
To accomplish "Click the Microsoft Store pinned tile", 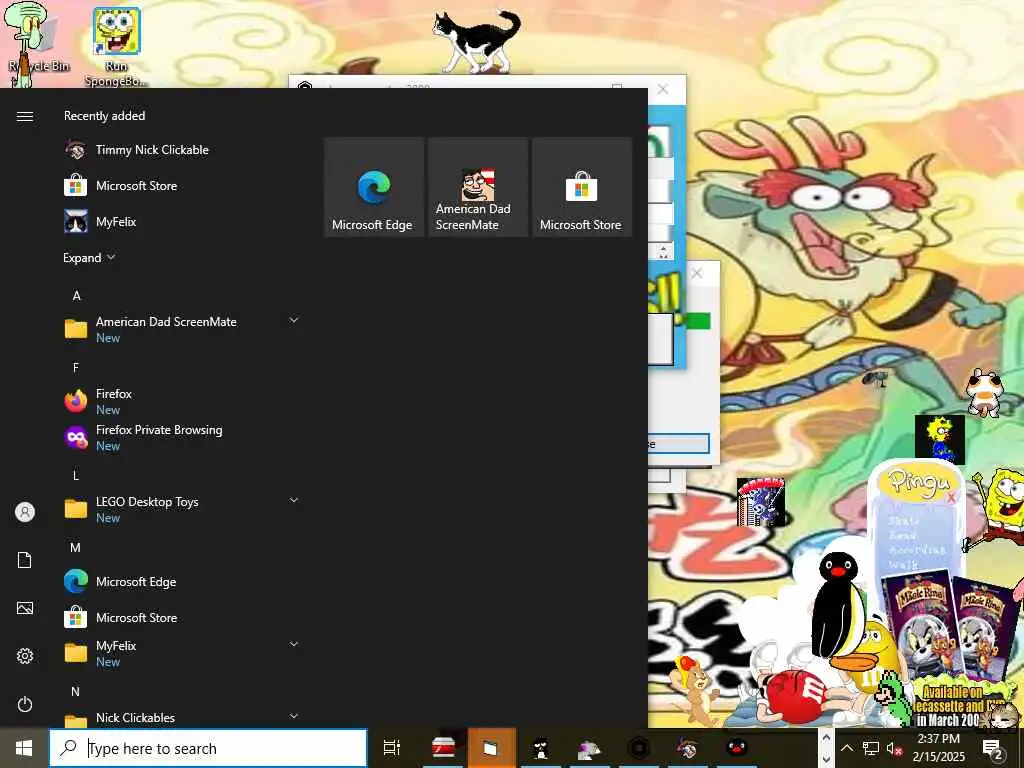I will coord(581,187).
